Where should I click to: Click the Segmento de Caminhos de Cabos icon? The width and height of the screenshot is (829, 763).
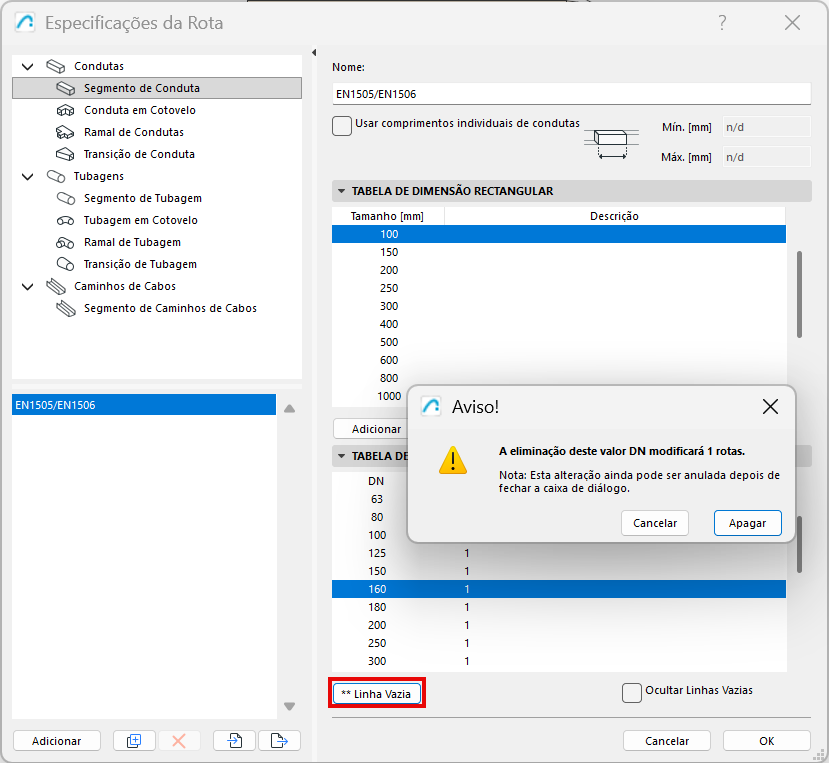point(66,308)
